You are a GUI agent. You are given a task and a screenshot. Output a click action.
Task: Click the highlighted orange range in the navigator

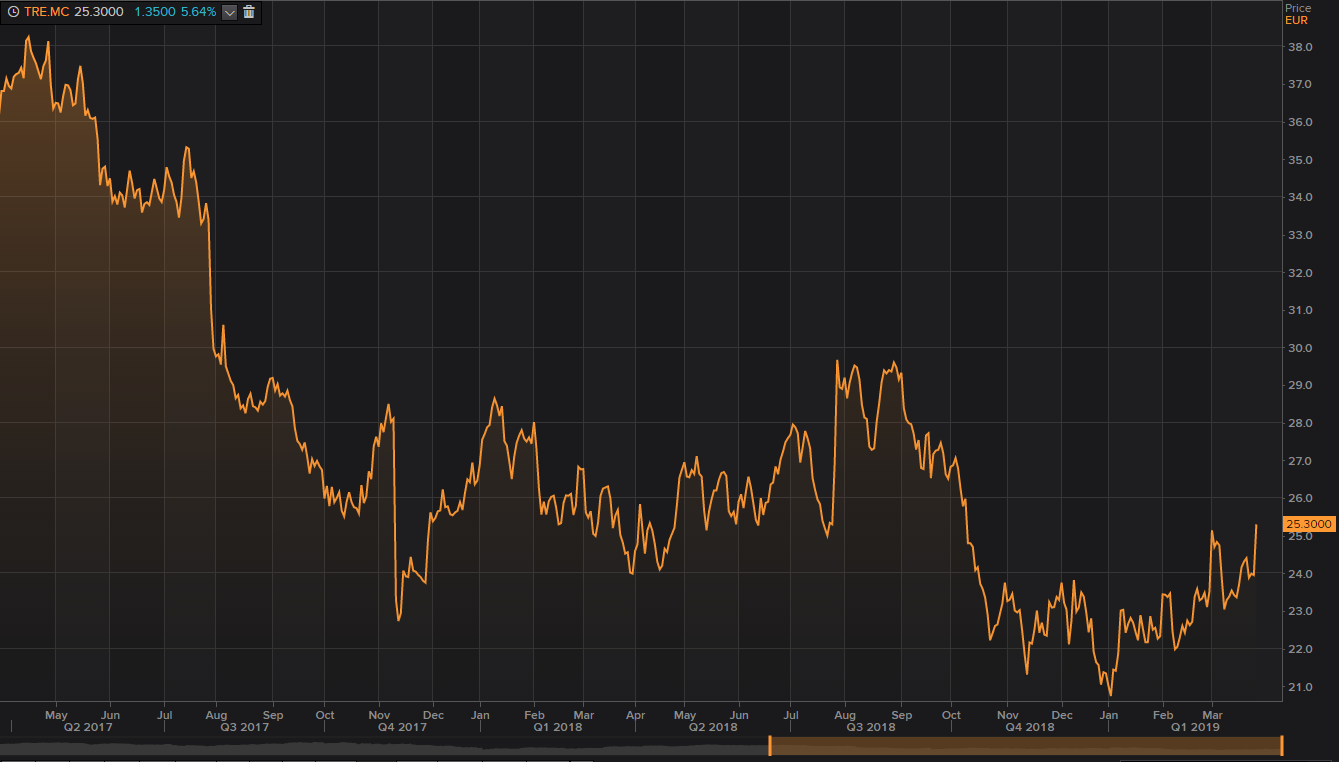(1025, 745)
